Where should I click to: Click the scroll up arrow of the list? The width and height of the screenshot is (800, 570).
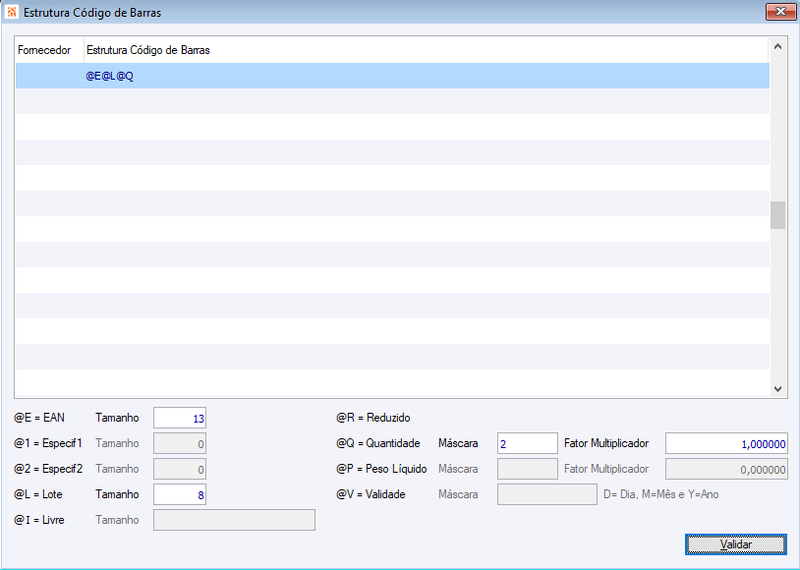778,46
